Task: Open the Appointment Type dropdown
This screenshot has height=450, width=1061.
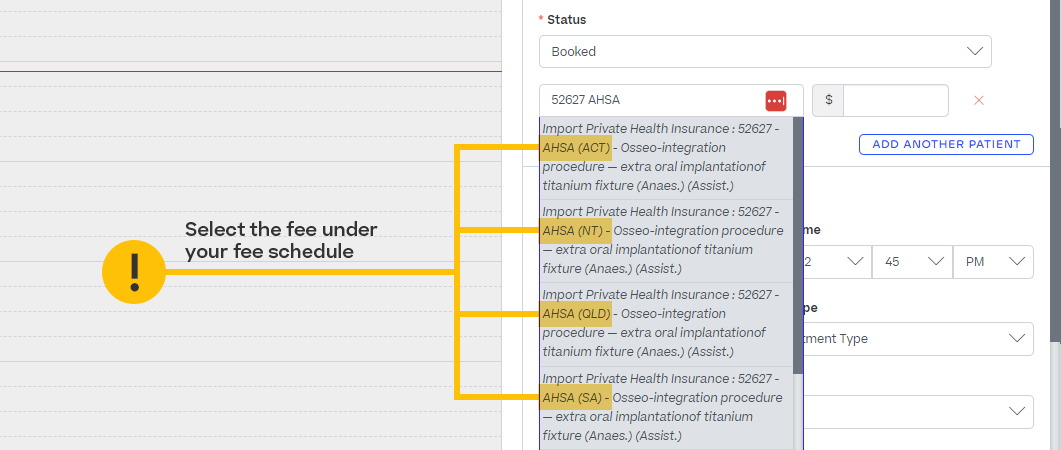Action: coord(919,339)
